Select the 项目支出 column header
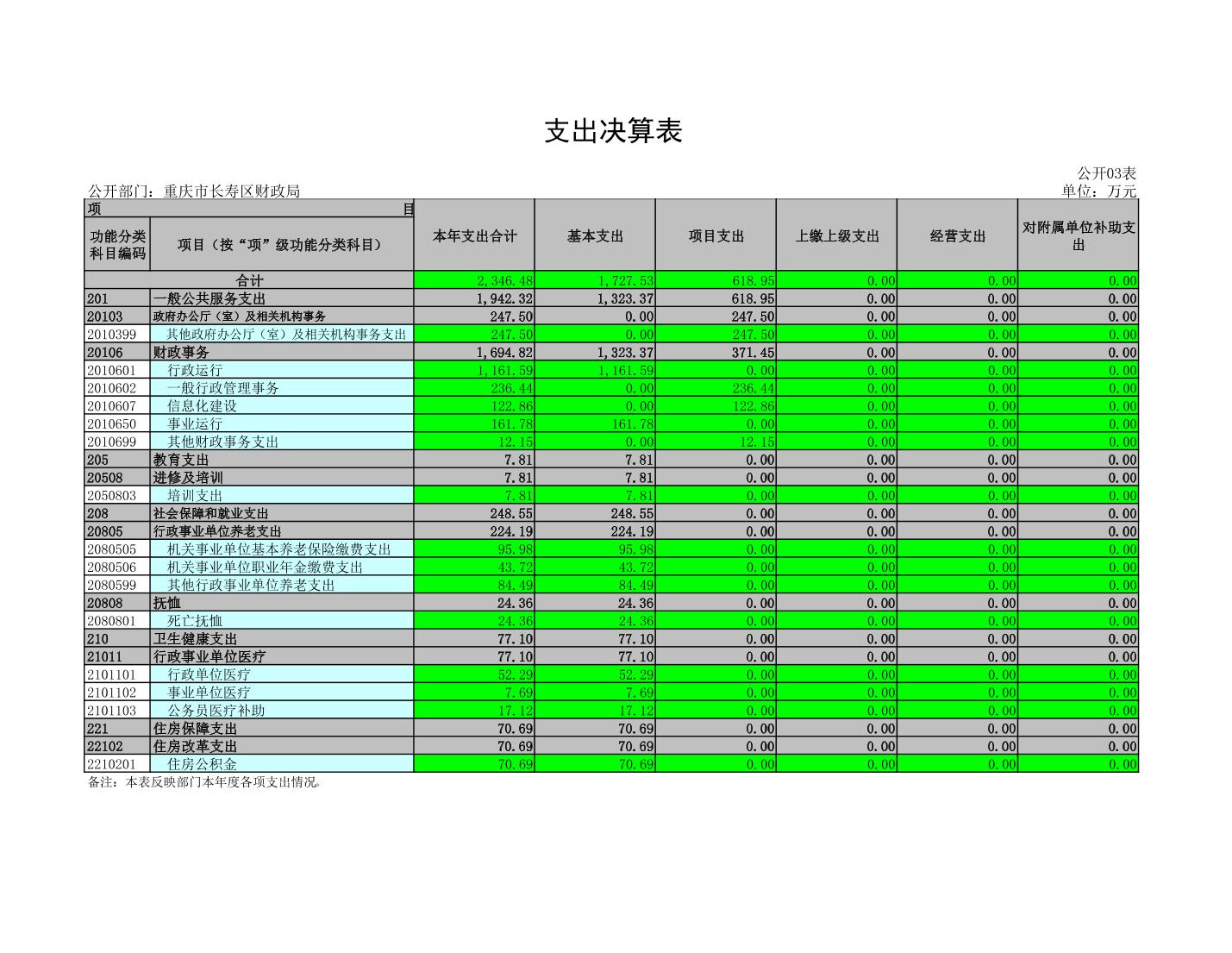 click(x=716, y=236)
